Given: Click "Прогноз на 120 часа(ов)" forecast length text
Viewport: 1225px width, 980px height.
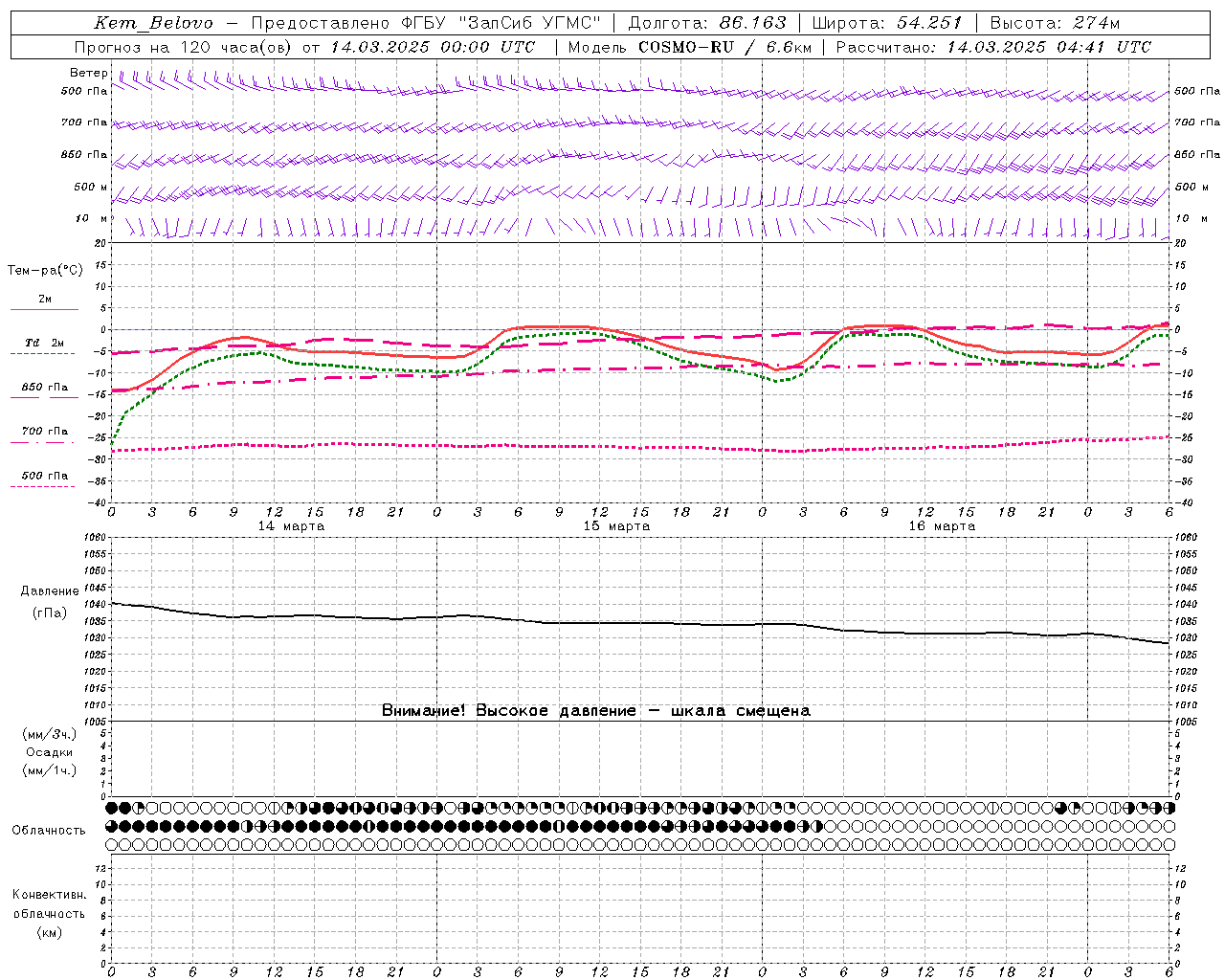Looking at the screenshot, I should click(x=184, y=47).
